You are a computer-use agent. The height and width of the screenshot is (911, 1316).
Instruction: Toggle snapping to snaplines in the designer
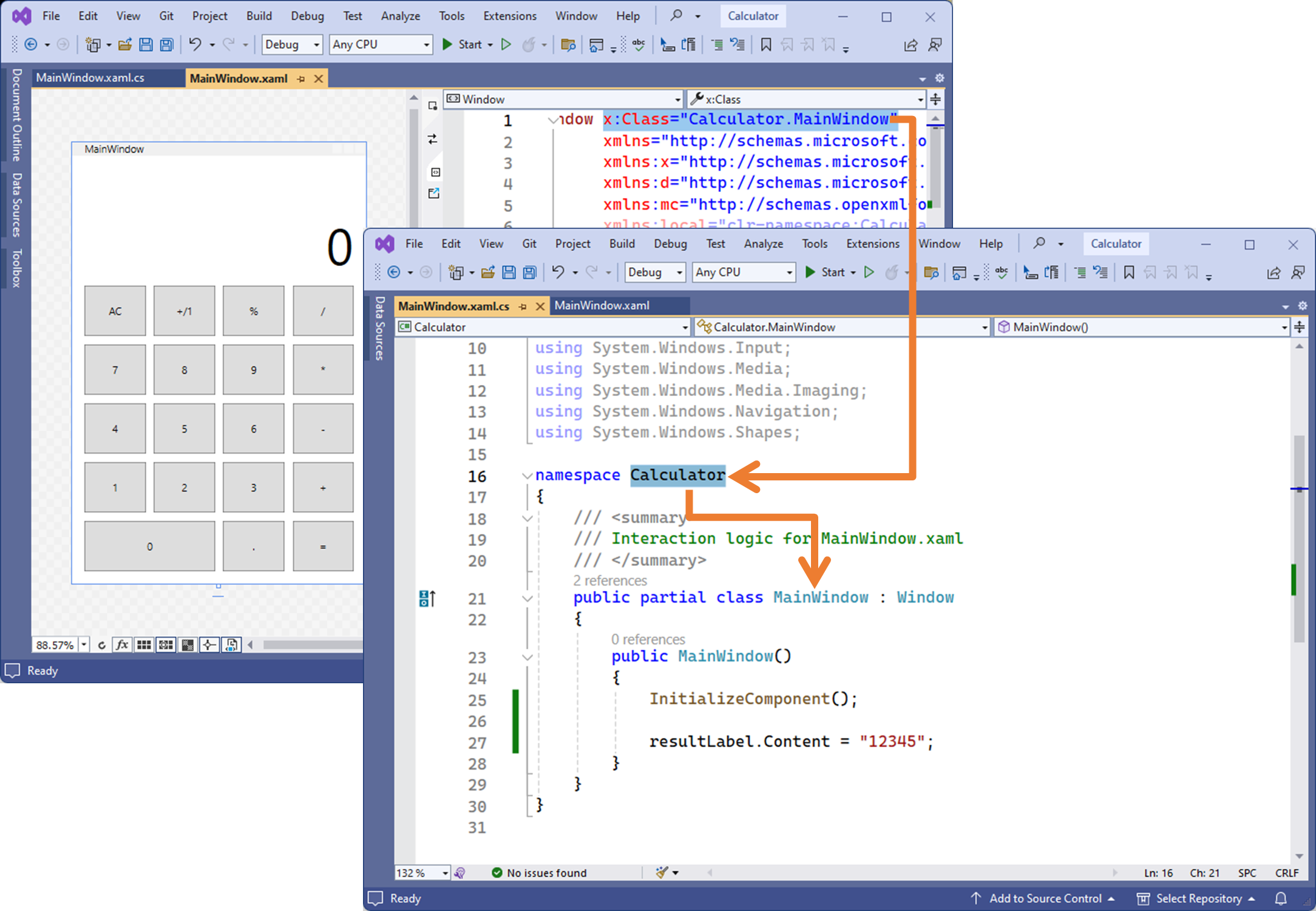[209, 645]
